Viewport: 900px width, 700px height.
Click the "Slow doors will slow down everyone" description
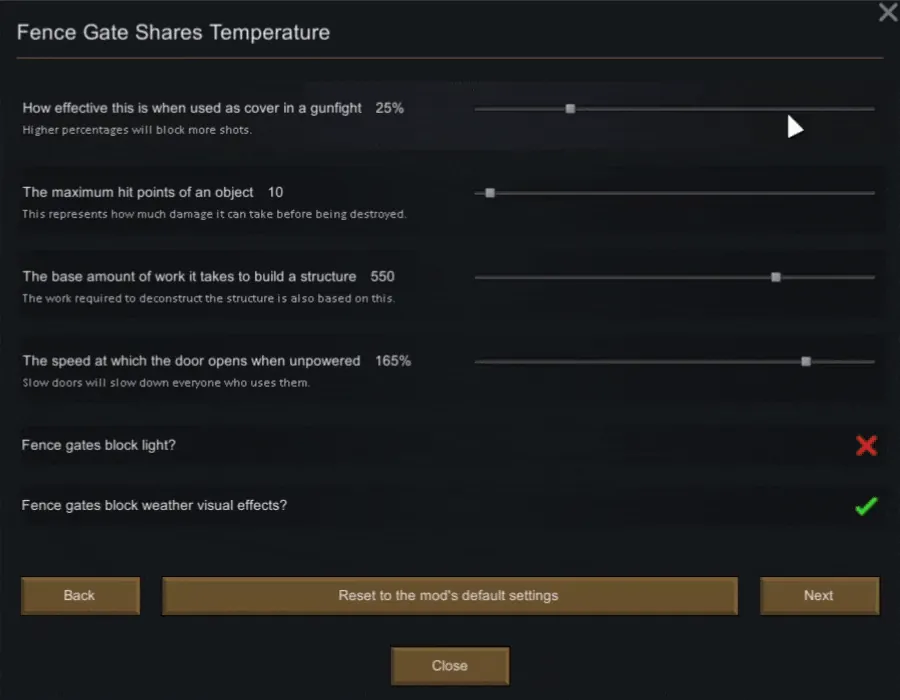(166, 383)
